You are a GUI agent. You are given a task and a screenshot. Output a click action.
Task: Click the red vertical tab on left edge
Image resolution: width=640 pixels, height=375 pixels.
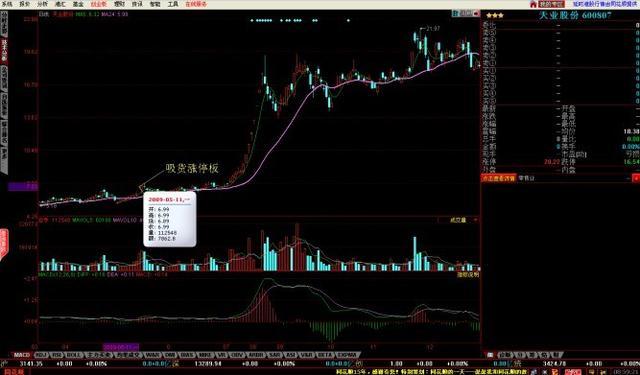click(3, 245)
